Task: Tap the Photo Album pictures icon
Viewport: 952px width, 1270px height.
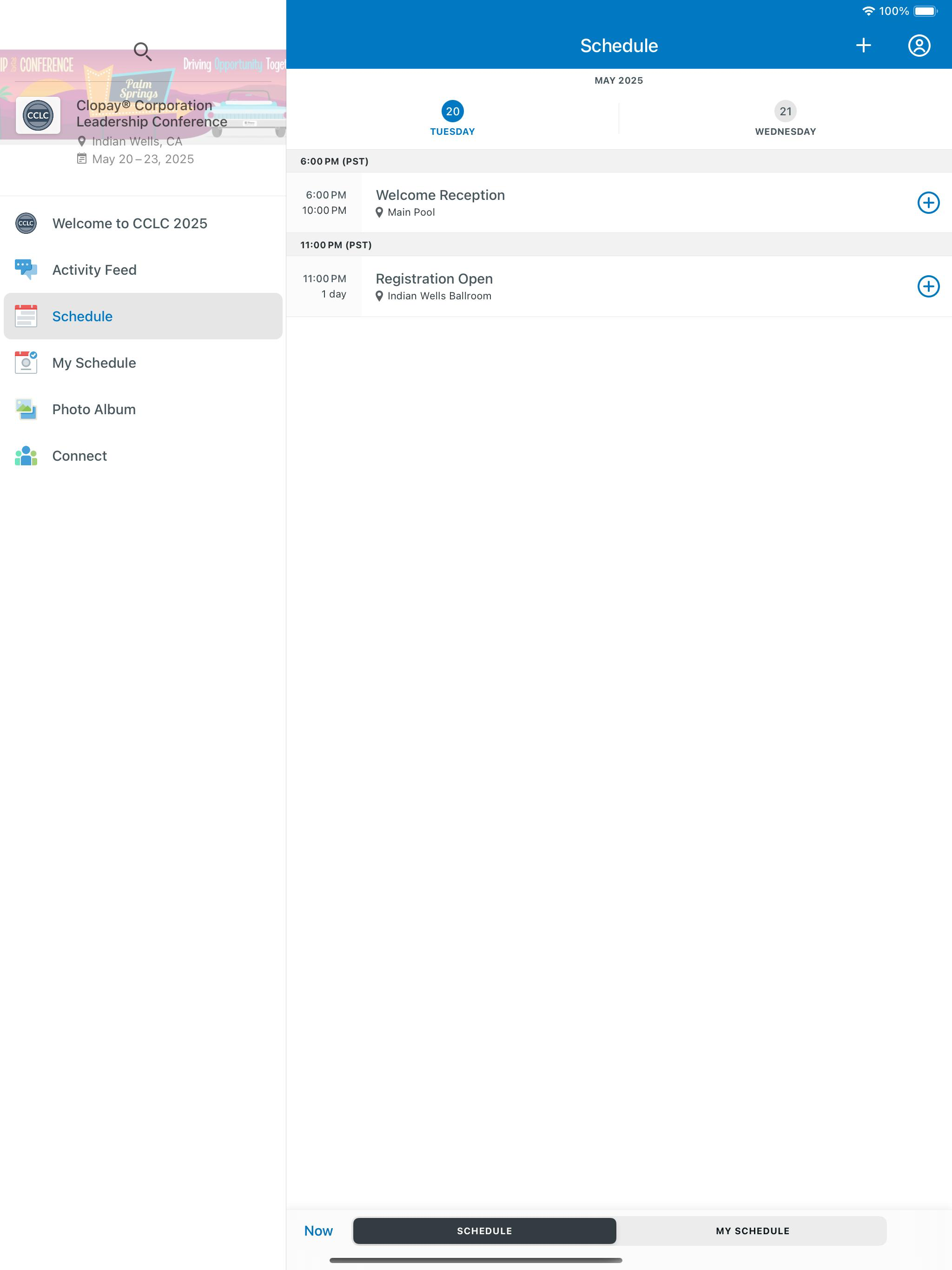Action: (x=26, y=410)
